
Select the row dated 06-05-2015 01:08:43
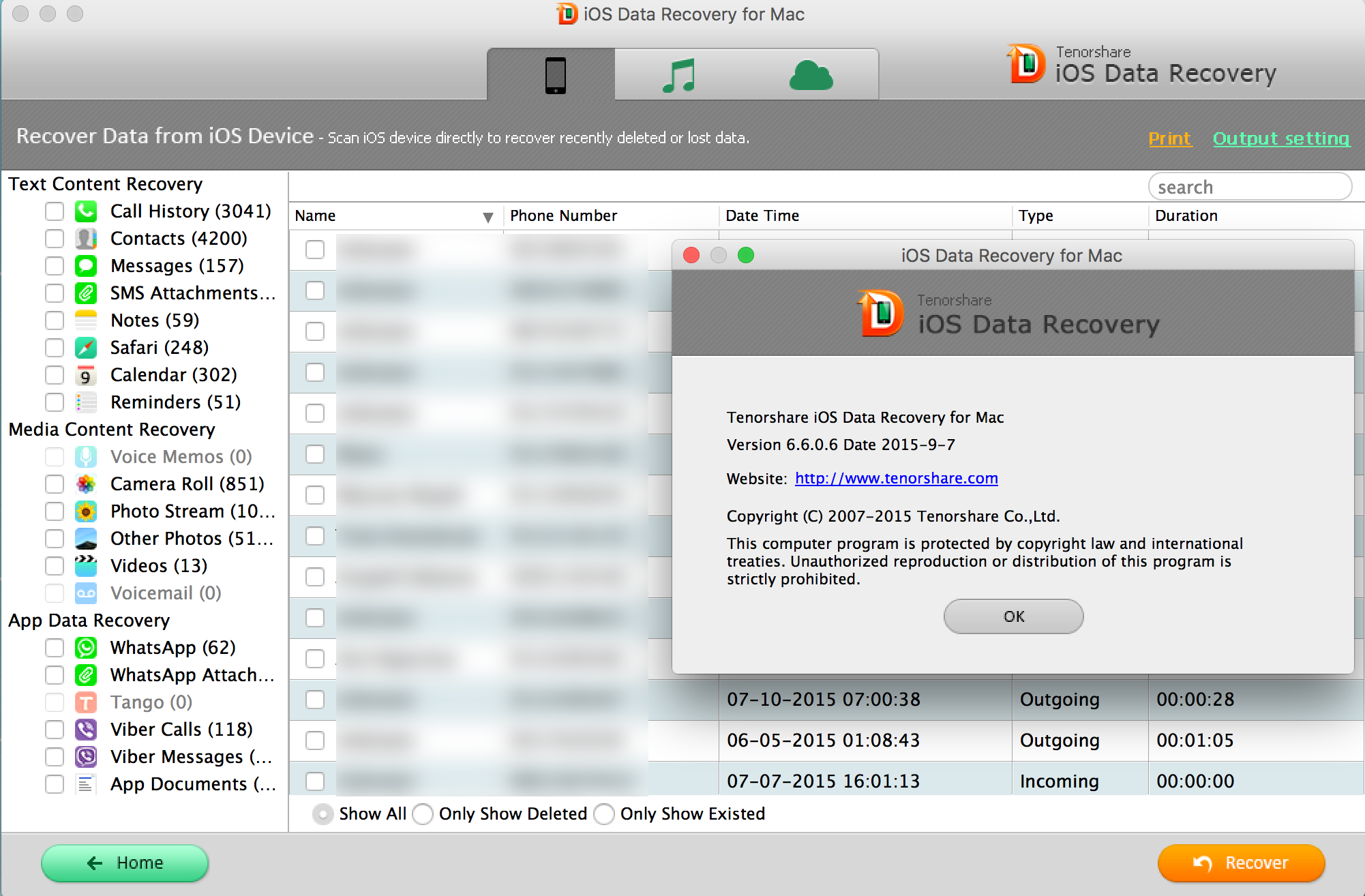click(x=826, y=741)
